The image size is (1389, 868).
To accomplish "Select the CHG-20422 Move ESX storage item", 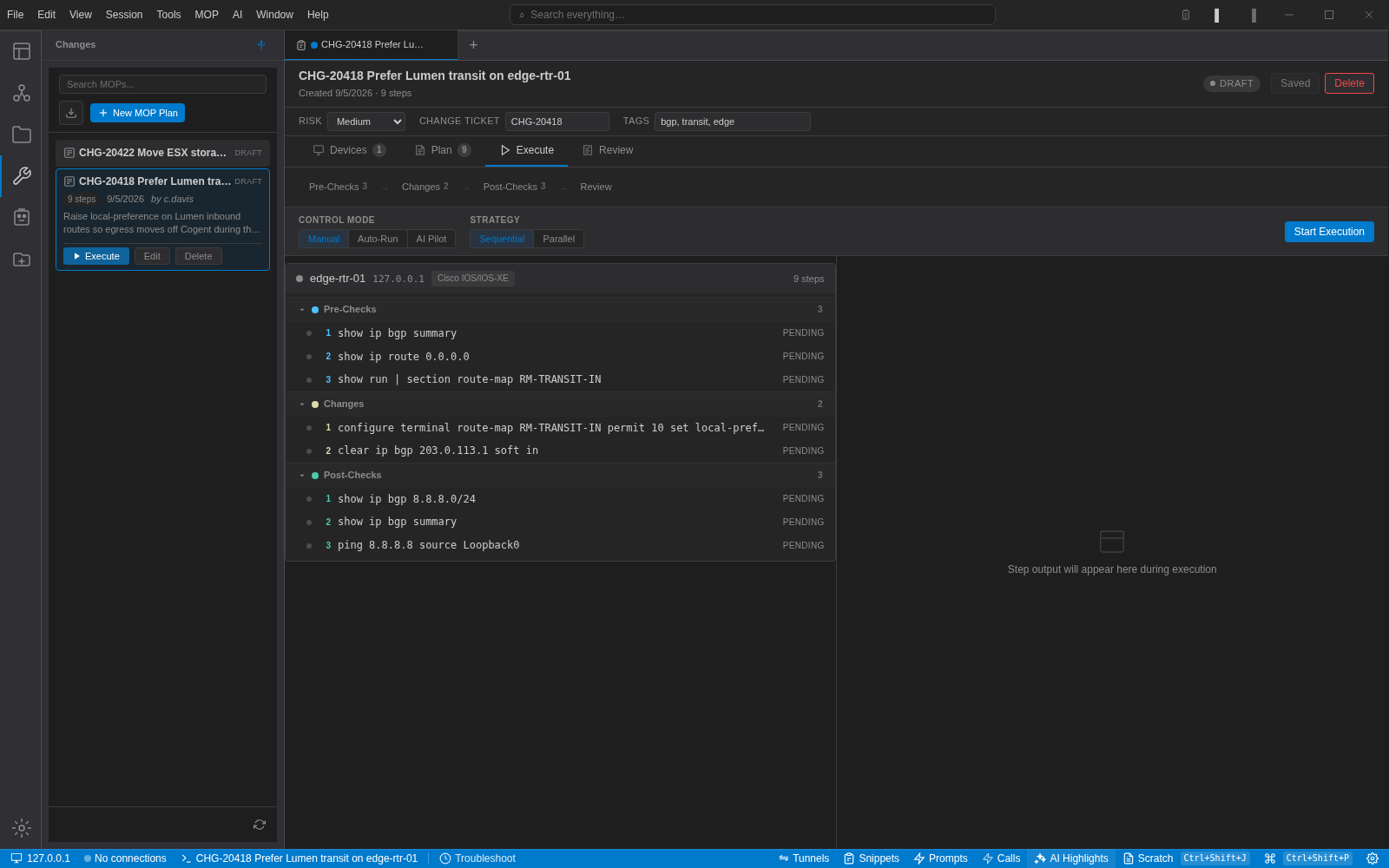I will pyautogui.click(x=162, y=153).
